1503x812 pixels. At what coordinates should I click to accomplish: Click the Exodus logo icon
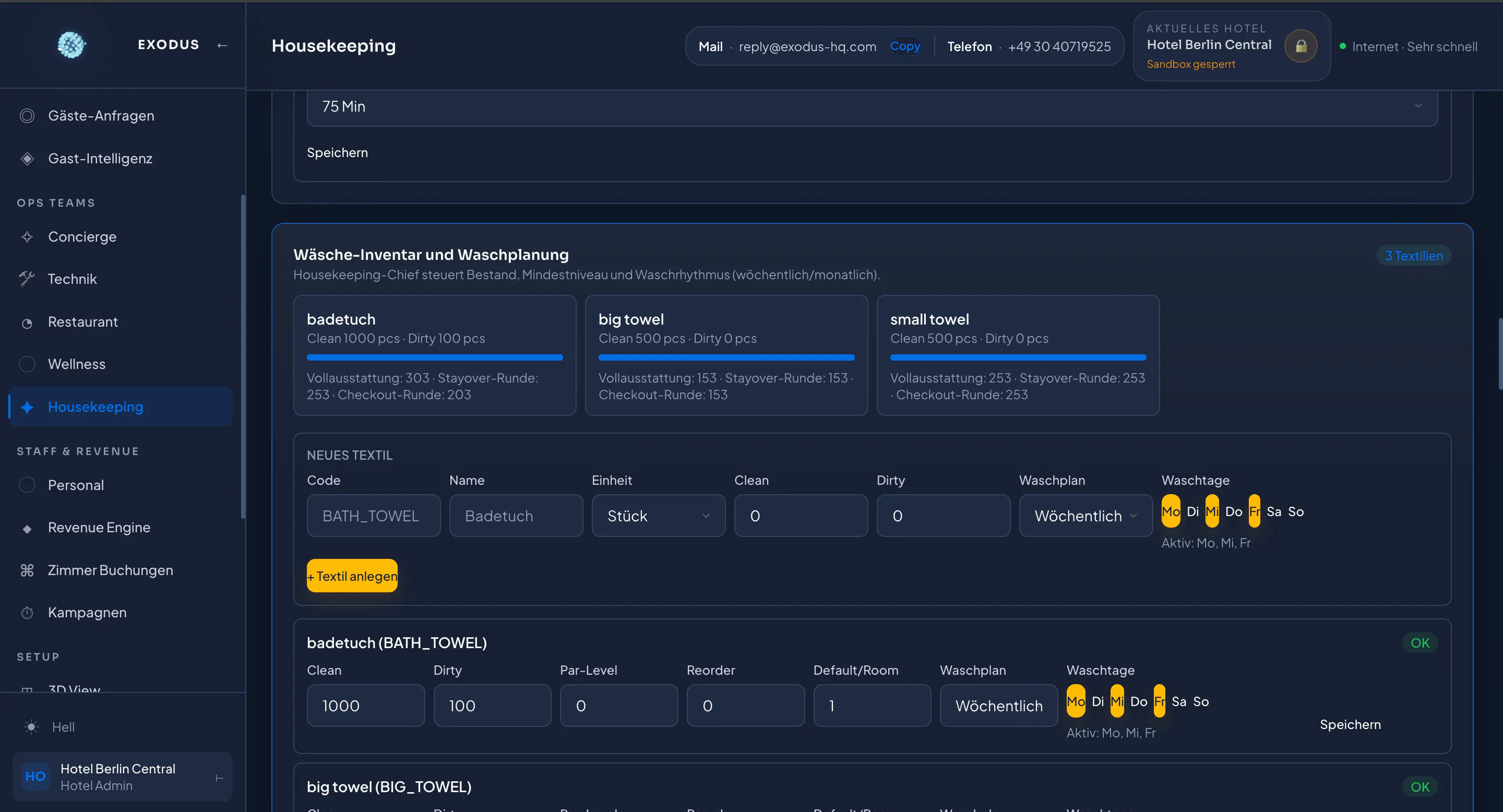pos(71,45)
